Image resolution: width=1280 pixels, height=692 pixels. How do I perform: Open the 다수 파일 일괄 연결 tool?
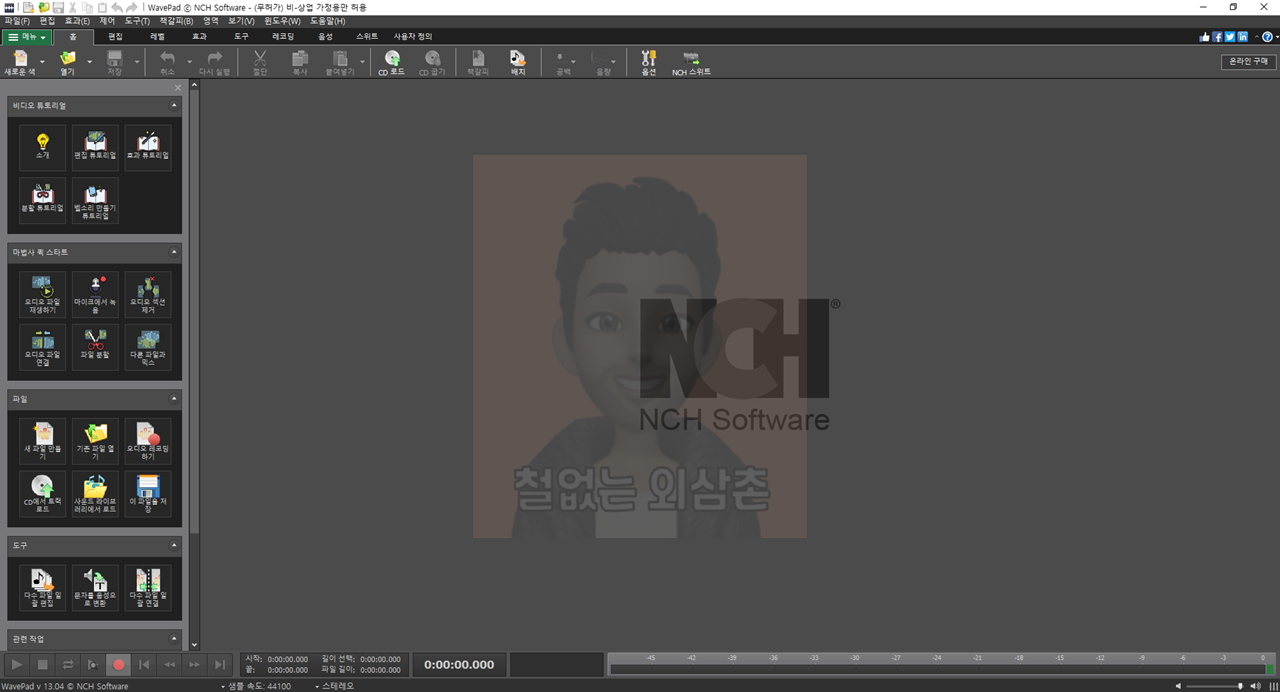tap(148, 588)
